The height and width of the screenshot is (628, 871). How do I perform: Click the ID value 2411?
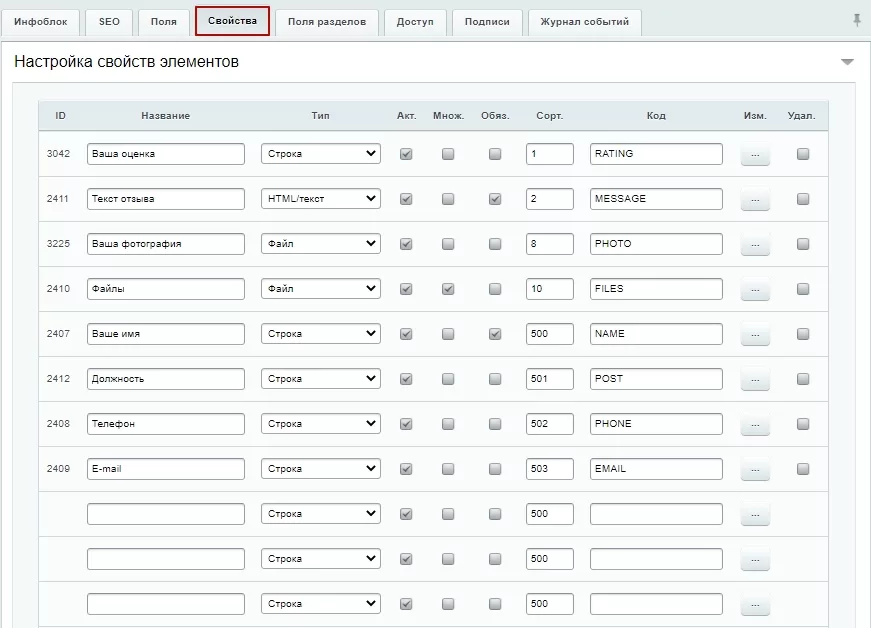(58, 199)
